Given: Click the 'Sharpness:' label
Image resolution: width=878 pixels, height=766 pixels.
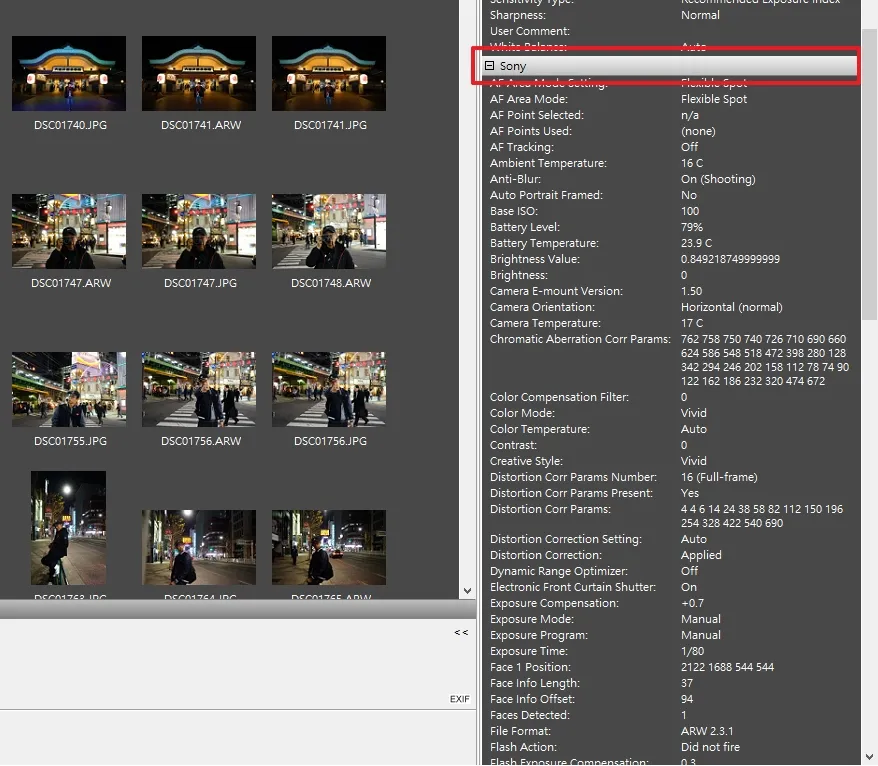Looking at the screenshot, I should (517, 15).
